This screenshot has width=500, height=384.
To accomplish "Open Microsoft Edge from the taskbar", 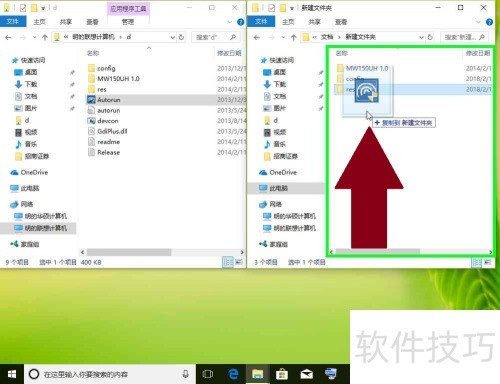I will (x=233, y=374).
